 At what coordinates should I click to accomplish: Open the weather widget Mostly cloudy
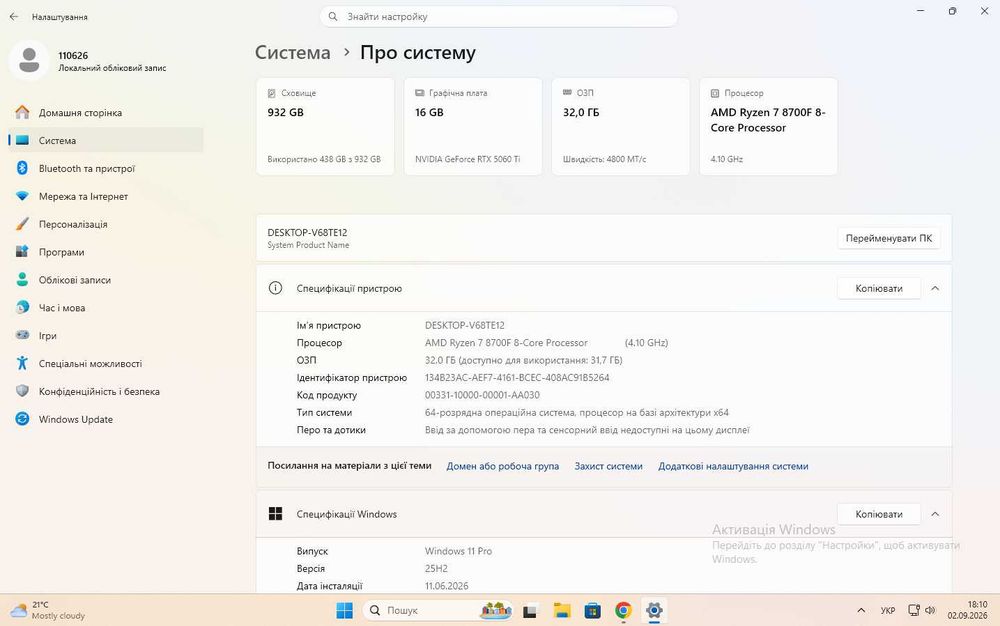click(x=48, y=610)
